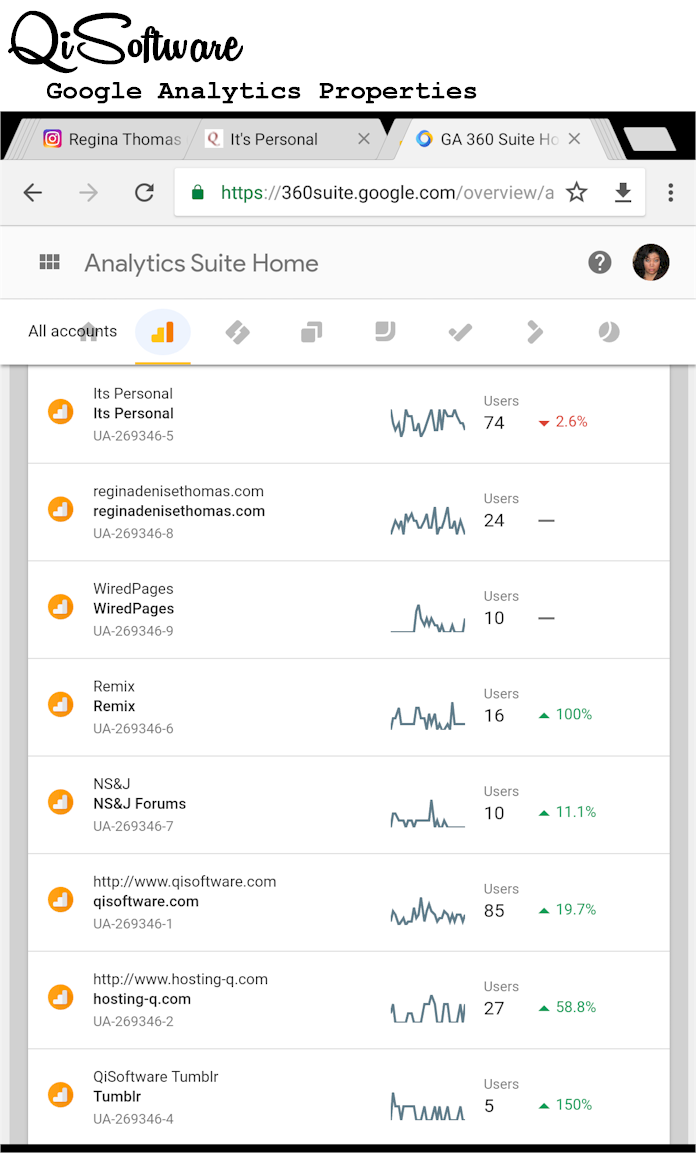The width and height of the screenshot is (697, 1154).
Task: Open the Tumblr property
Action: tap(117, 1097)
